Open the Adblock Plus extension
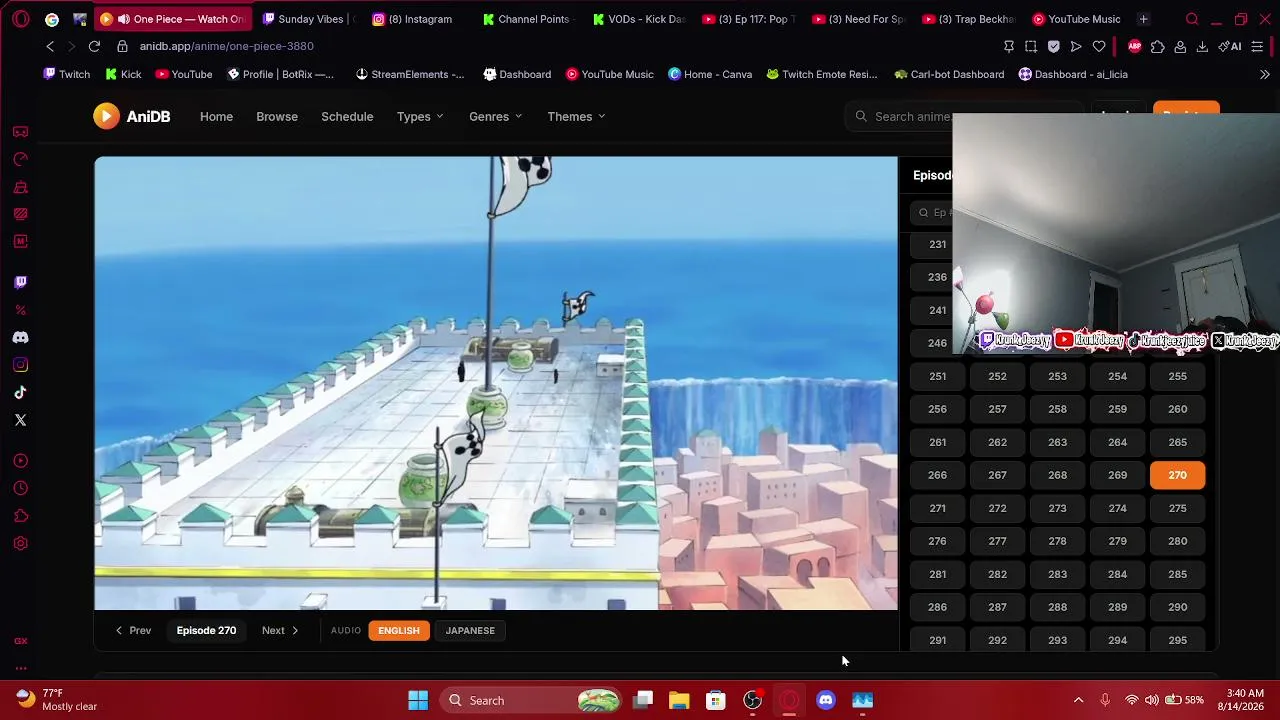The image size is (1280, 720). click(x=1134, y=46)
